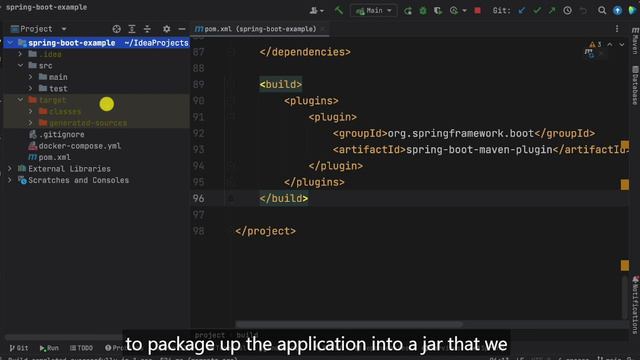The image size is (640, 360).
Task: Click the IDE updates blue arrow icon
Action: 617,11
